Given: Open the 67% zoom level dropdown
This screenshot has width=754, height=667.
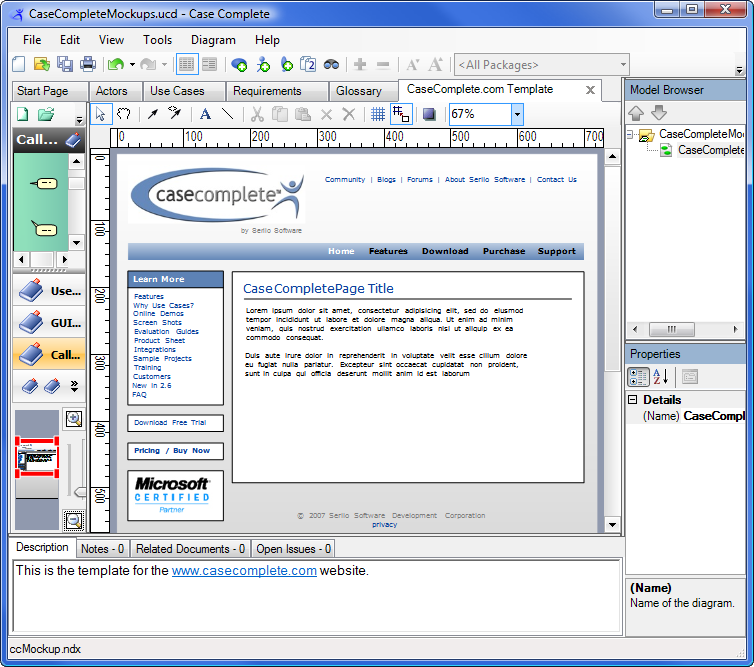Looking at the screenshot, I should (x=517, y=114).
